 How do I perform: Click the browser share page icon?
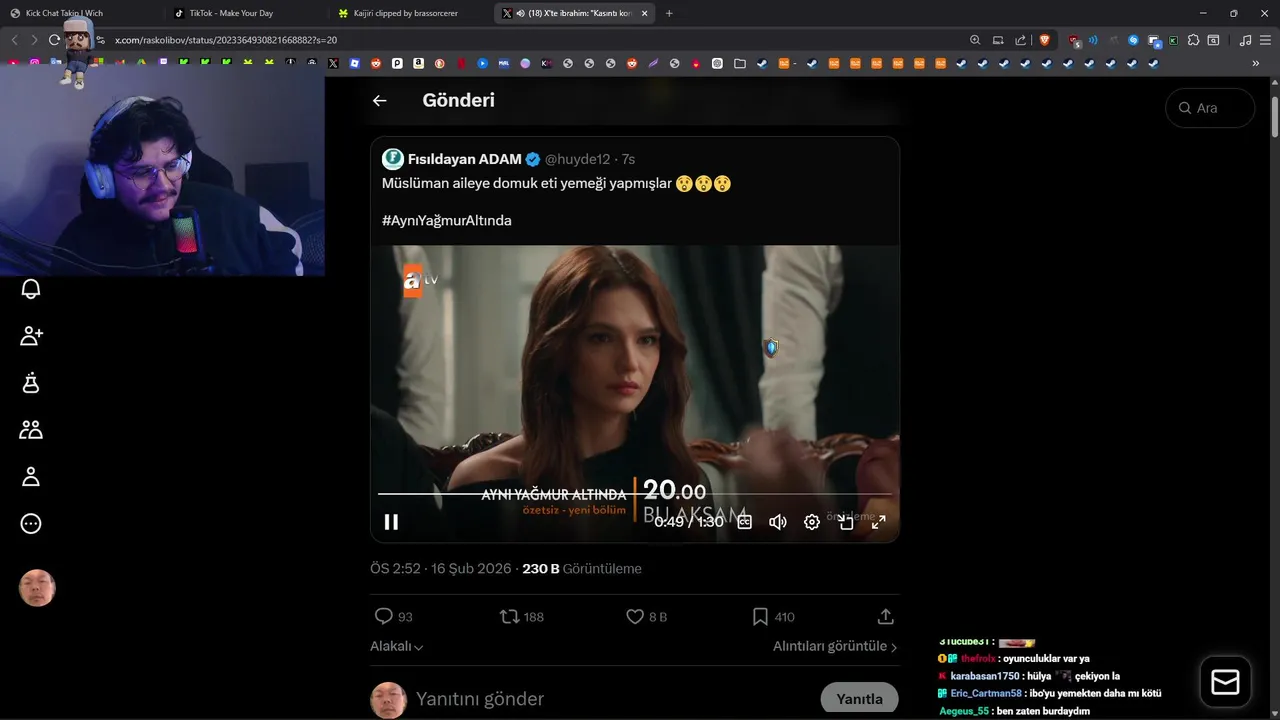click(x=1020, y=40)
